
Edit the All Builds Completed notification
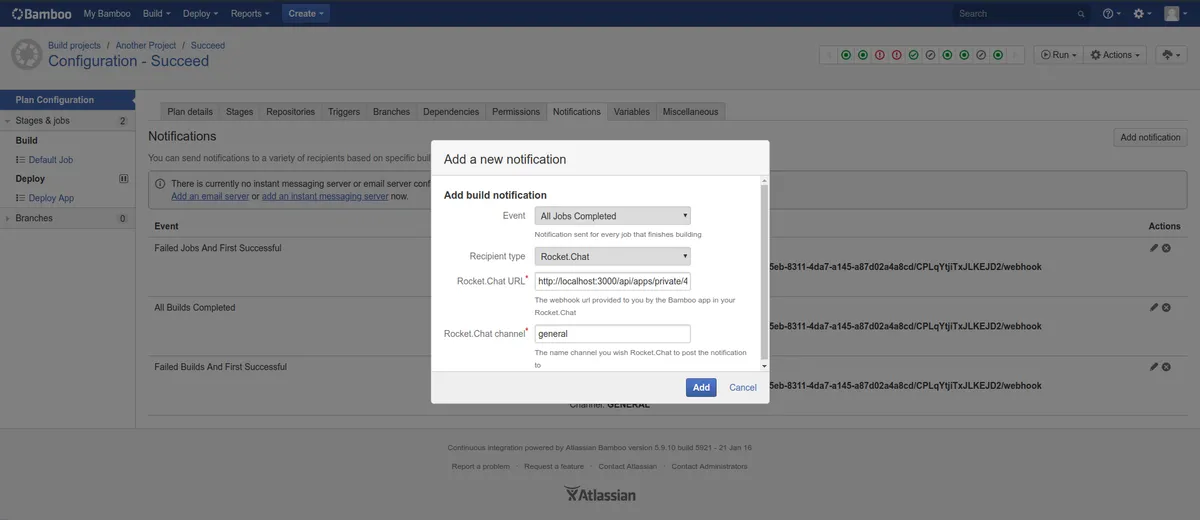pos(1154,307)
